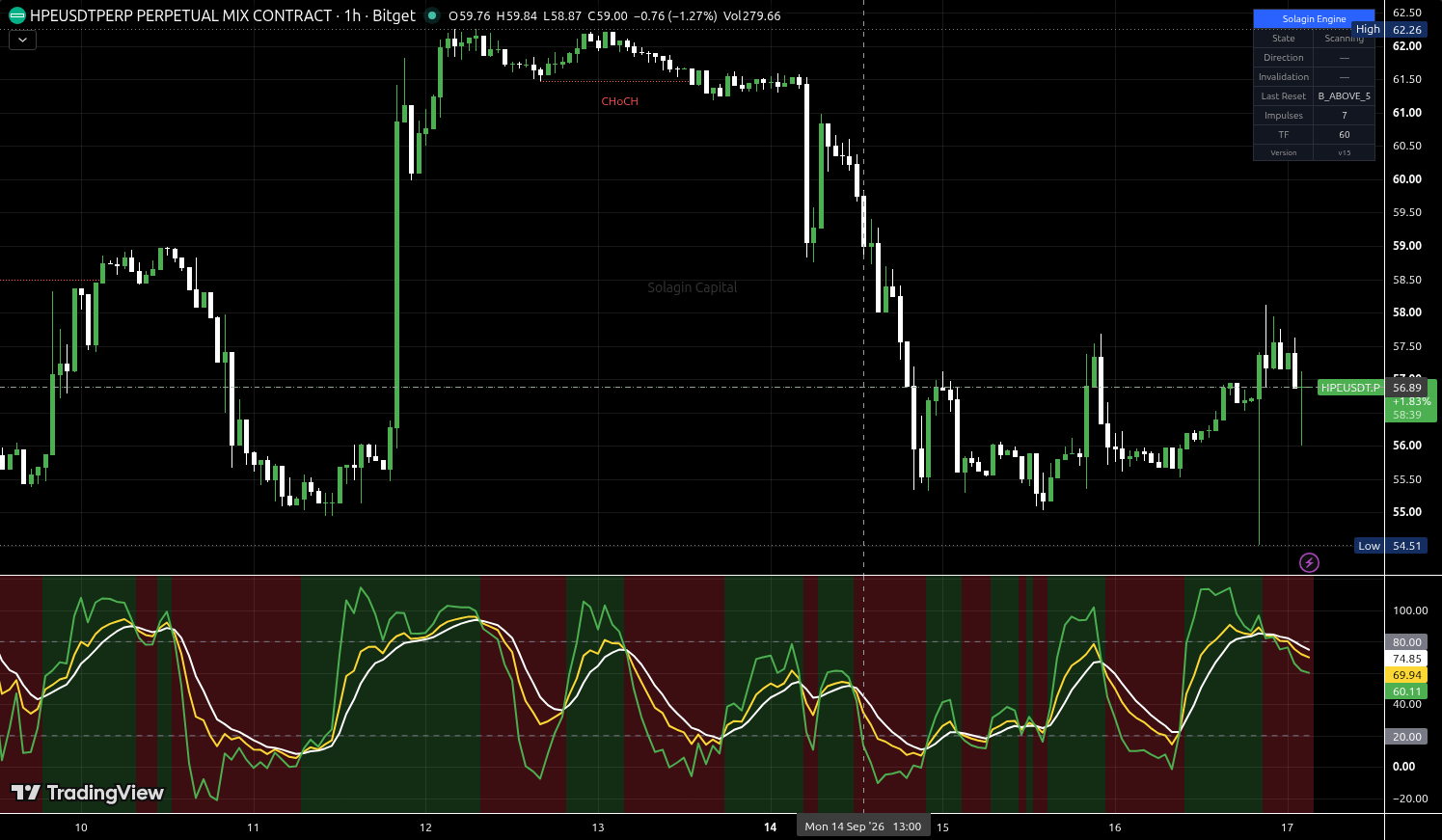Click the Direction row label
Screen dimensions: 1442x840
pos(1284,58)
